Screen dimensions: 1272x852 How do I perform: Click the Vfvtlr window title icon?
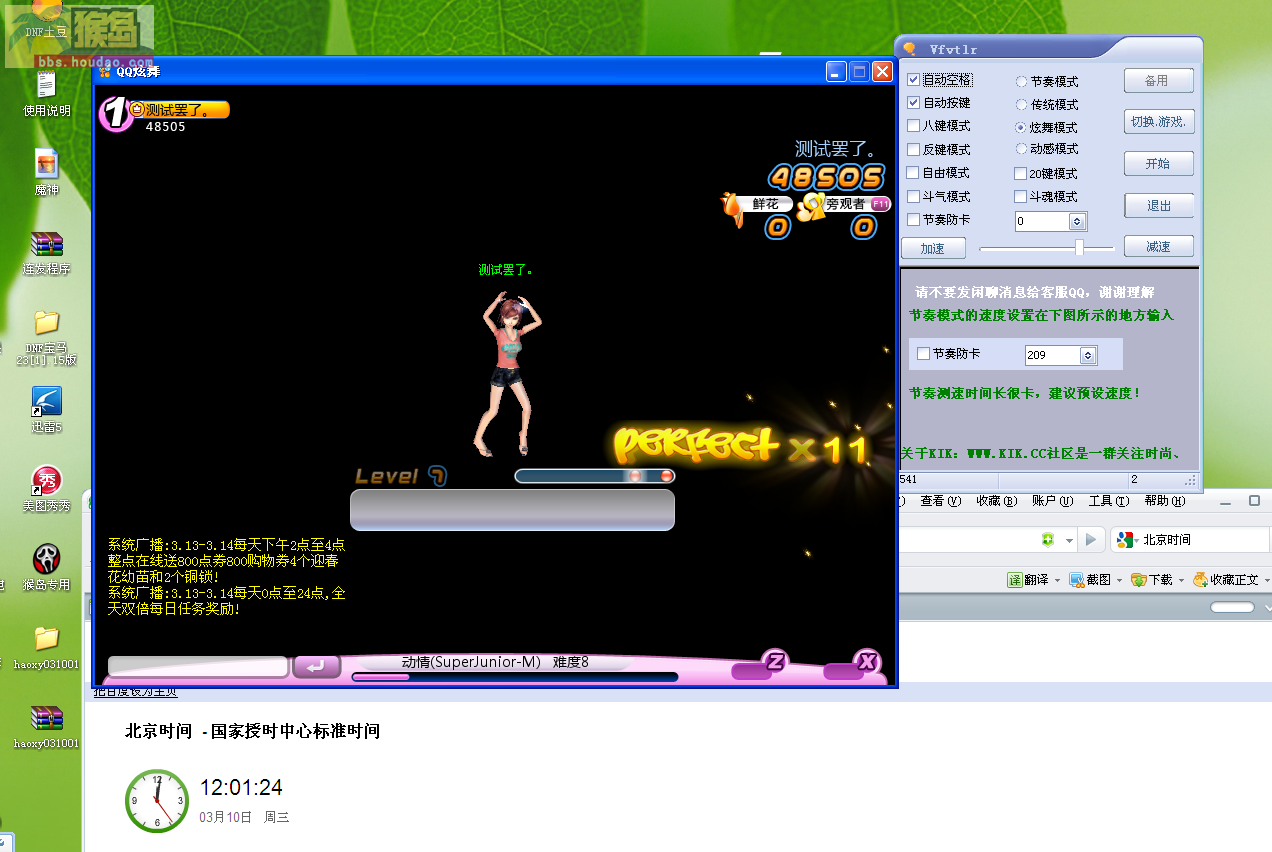(909, 49)
